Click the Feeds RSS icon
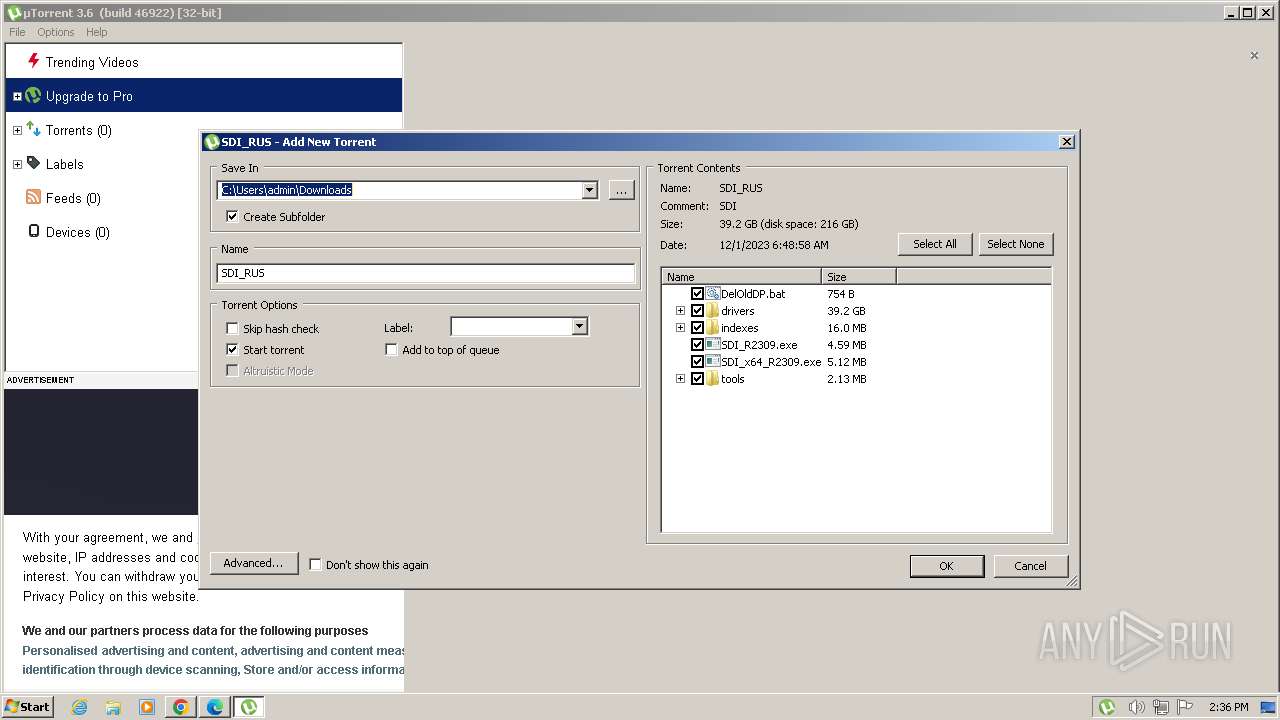The height and width of the screenshot is (720, 1280). tap(33, 197)
